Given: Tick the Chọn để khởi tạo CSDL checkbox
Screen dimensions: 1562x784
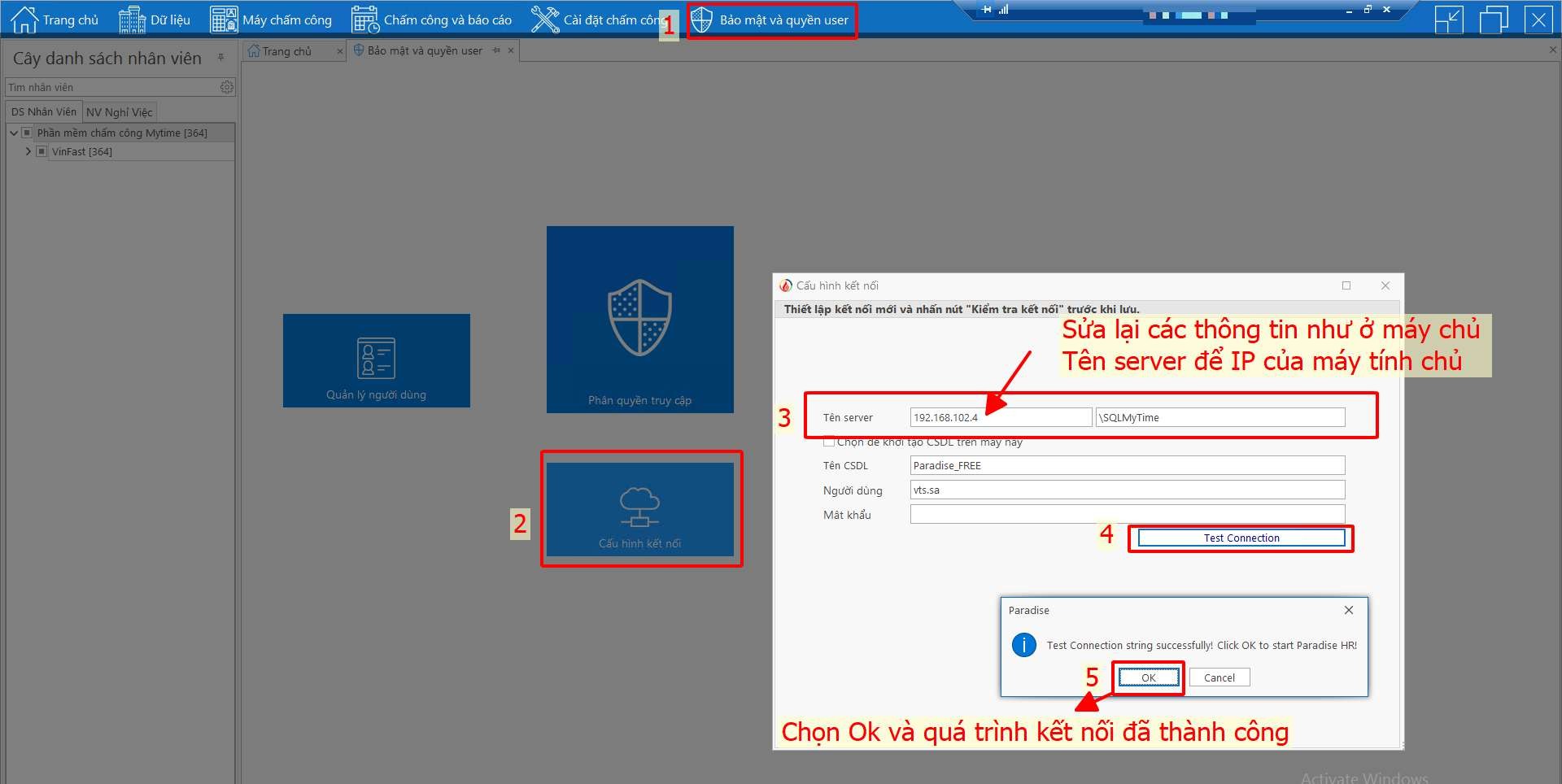Looking at the screenshot, I should pyautogui.click(x=829, y=442).
